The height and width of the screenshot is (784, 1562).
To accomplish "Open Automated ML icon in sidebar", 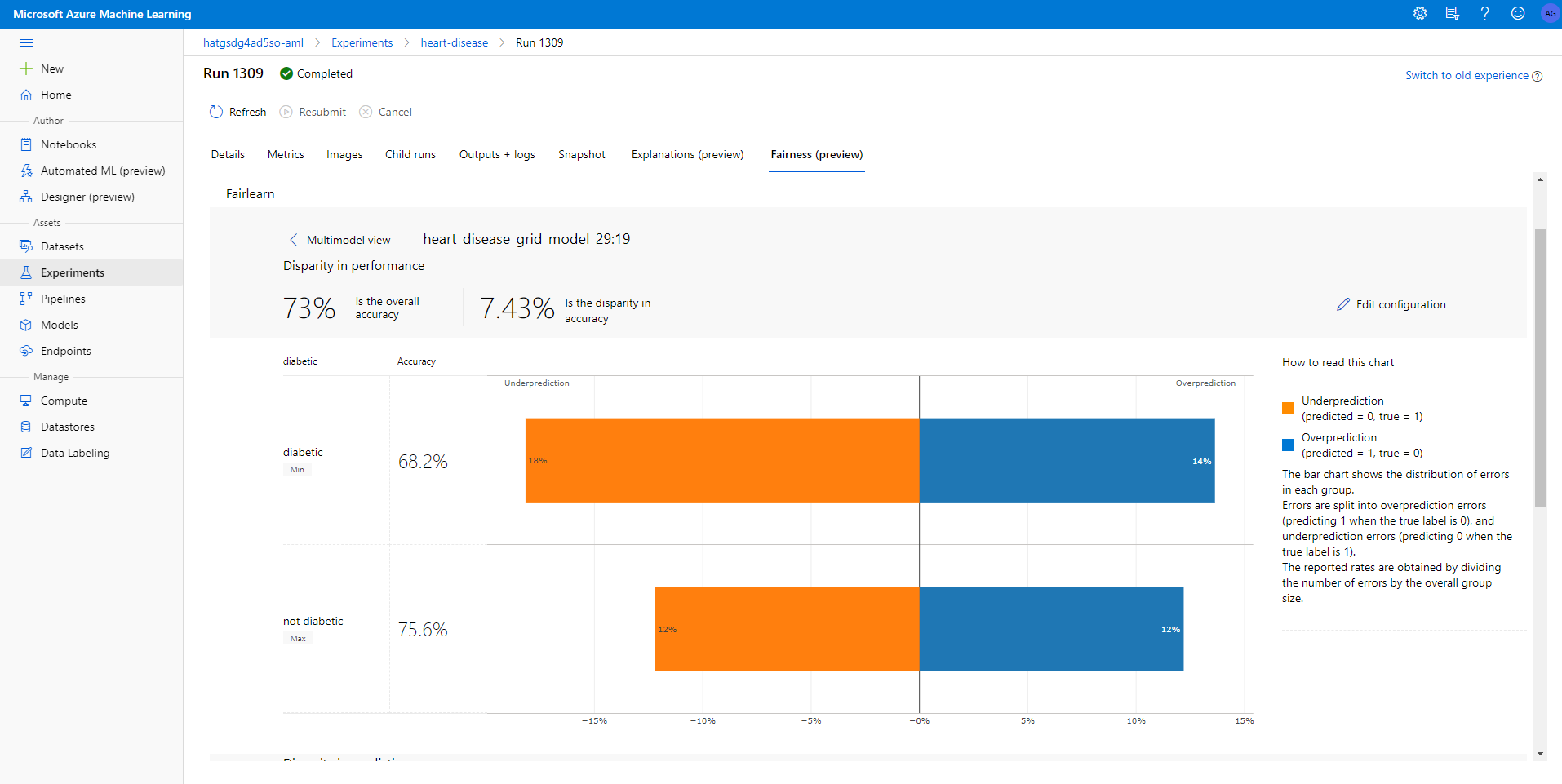I will pos(26,171).
